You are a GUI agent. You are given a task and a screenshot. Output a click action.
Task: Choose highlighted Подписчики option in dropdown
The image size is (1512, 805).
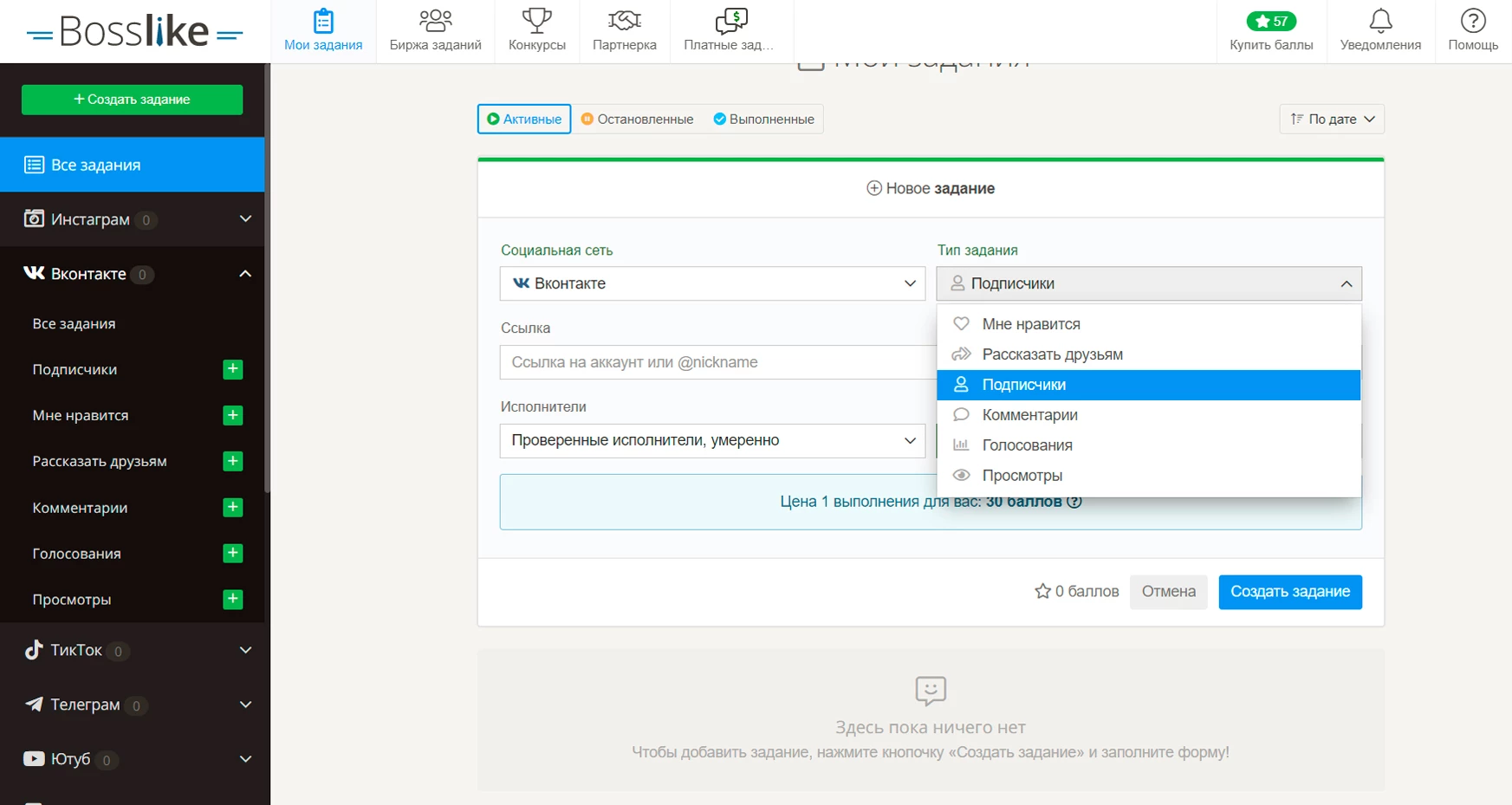(1149, 385)
